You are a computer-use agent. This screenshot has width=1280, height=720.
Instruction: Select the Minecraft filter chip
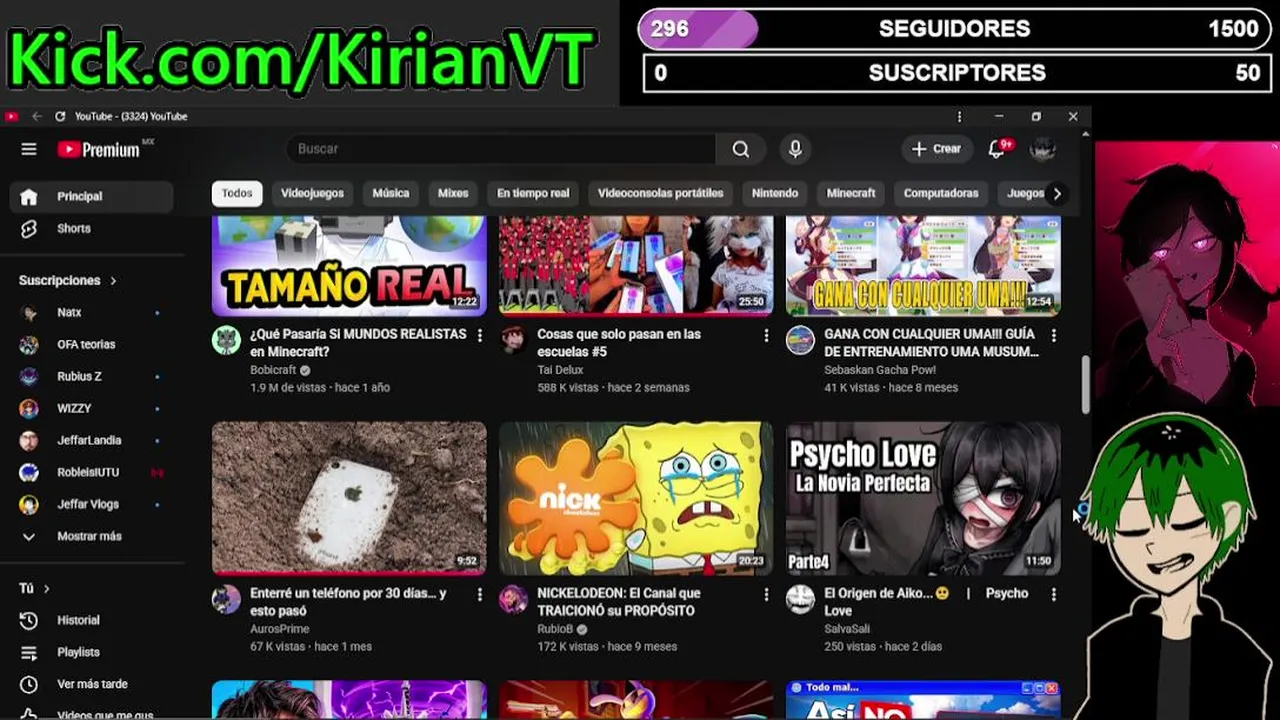[x=851, y=193]
